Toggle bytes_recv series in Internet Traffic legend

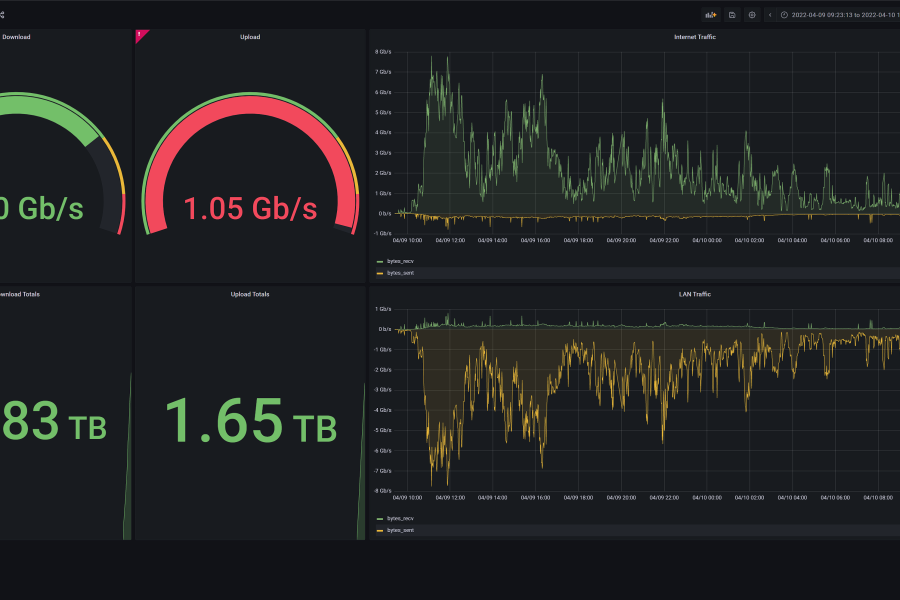pyautogui.click(x=400, y=260)
